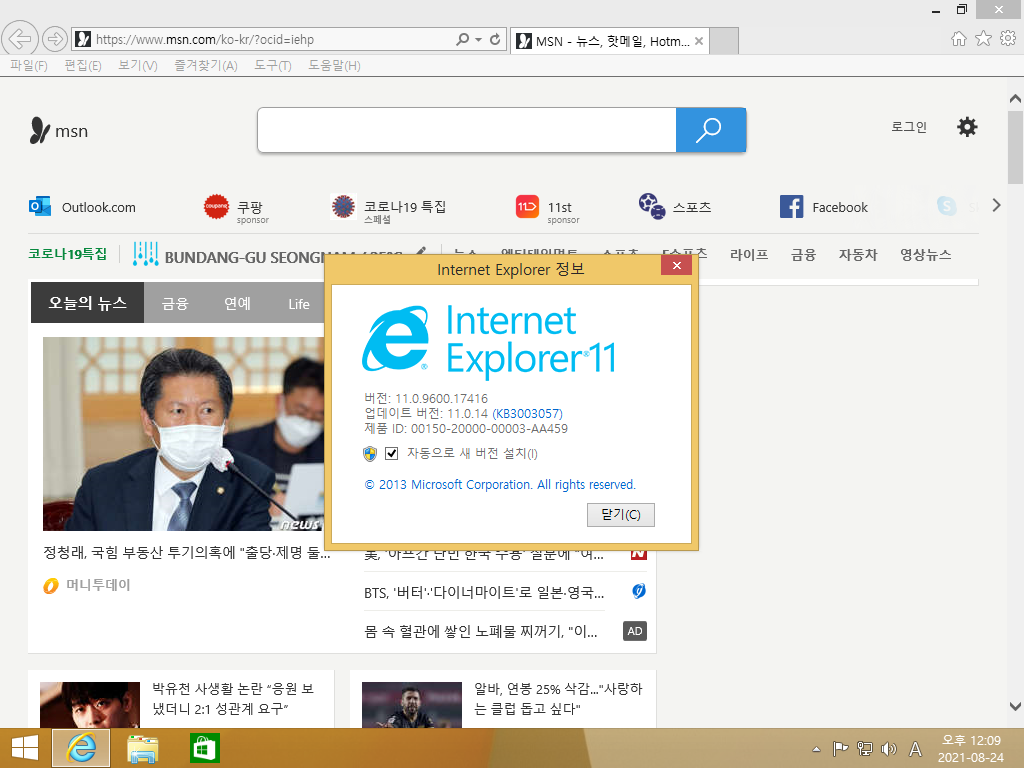Open the 쿠팡 sponsor shortcut icon
The width and height of the screenshot is (1024, 768).
point(216,206)
